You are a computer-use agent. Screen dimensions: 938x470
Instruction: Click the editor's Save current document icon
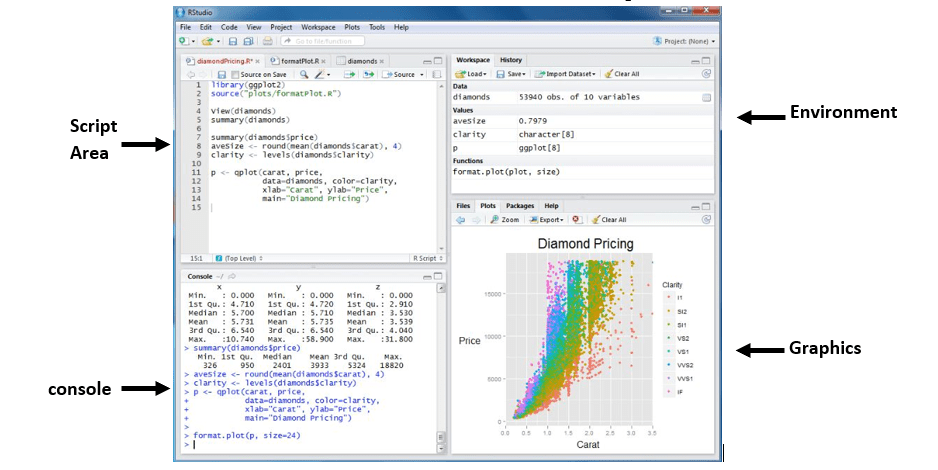click(221, 75)
